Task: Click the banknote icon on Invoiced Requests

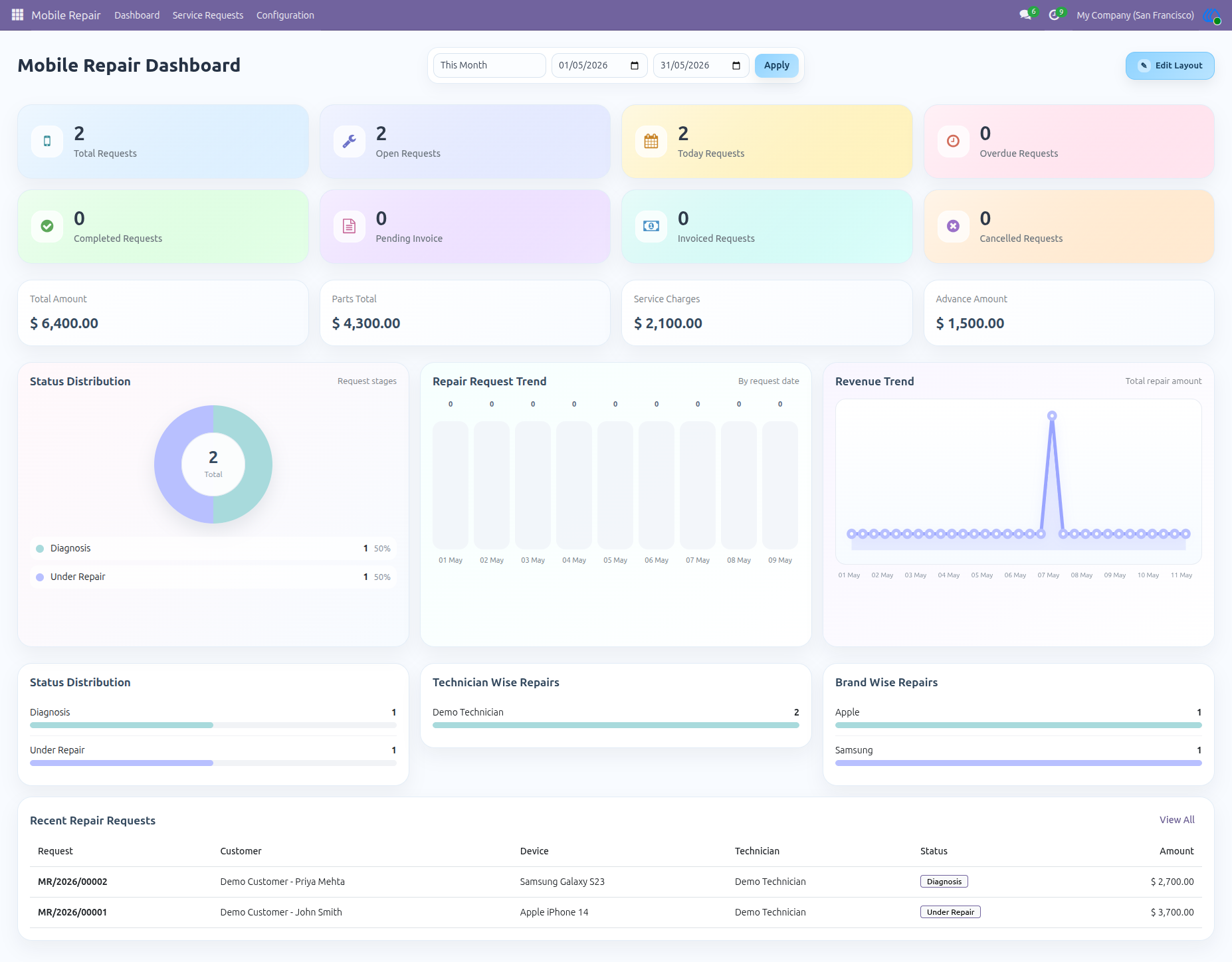Action: click(x=651, y=226)
